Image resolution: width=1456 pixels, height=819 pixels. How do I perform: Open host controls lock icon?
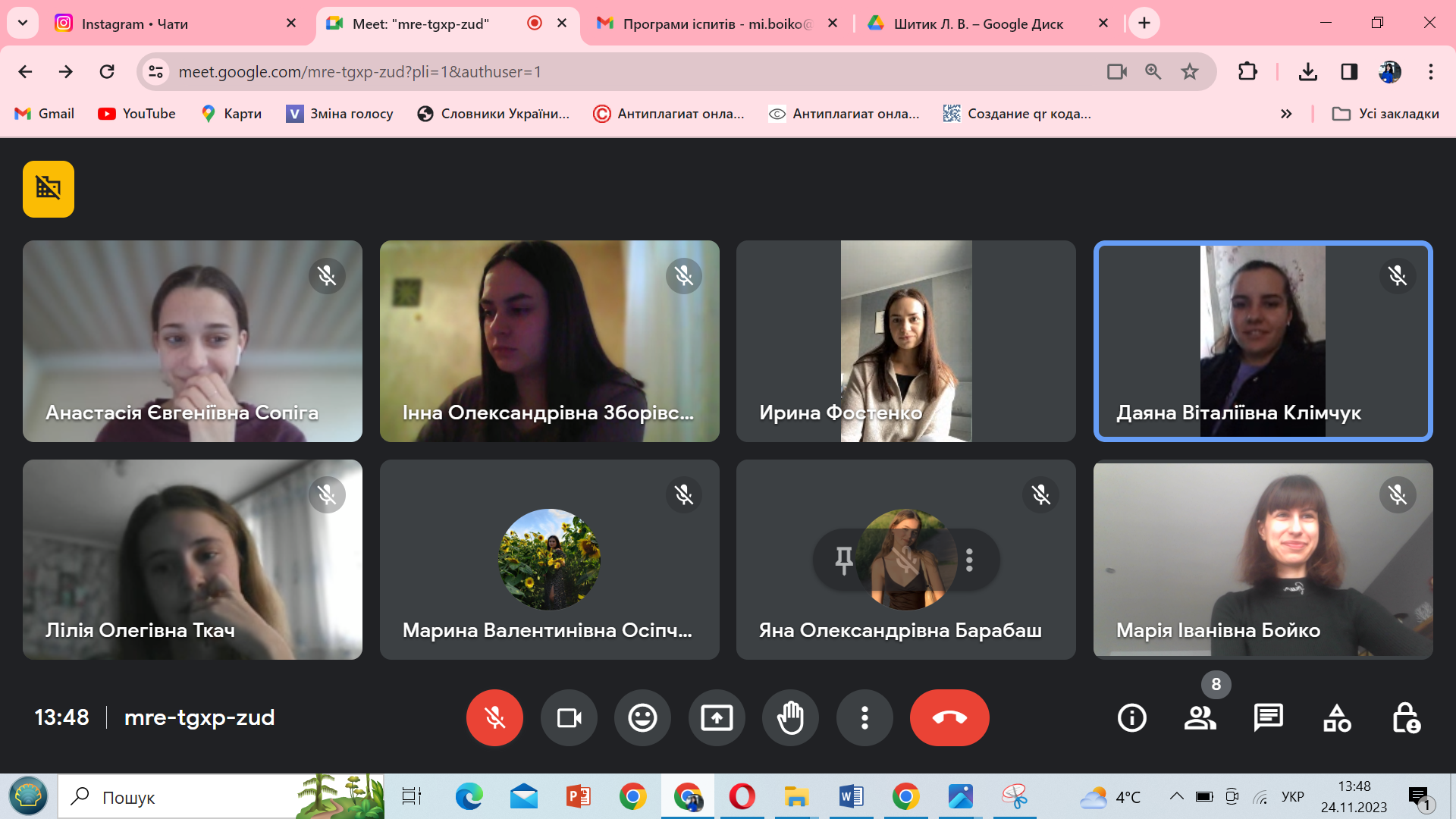pyautogui.click(x=1406, y=717)
